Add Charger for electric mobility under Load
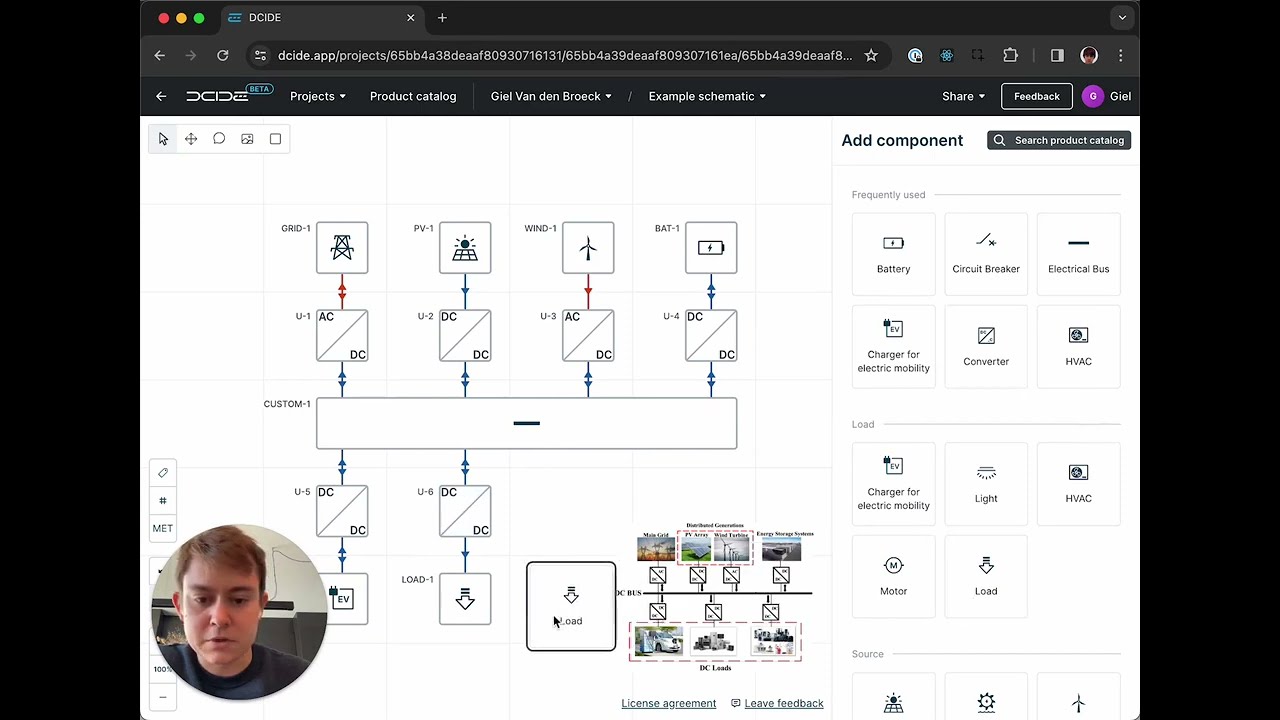This screenshot has height=720, width=1280. click(893, 484)
